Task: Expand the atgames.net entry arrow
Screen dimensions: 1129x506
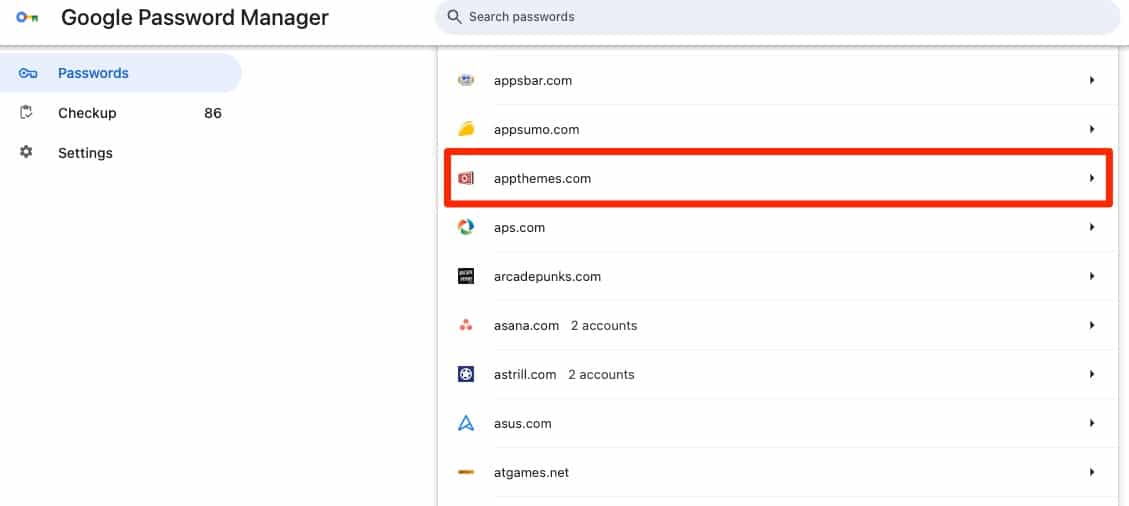Action: tap(1092, 472)
